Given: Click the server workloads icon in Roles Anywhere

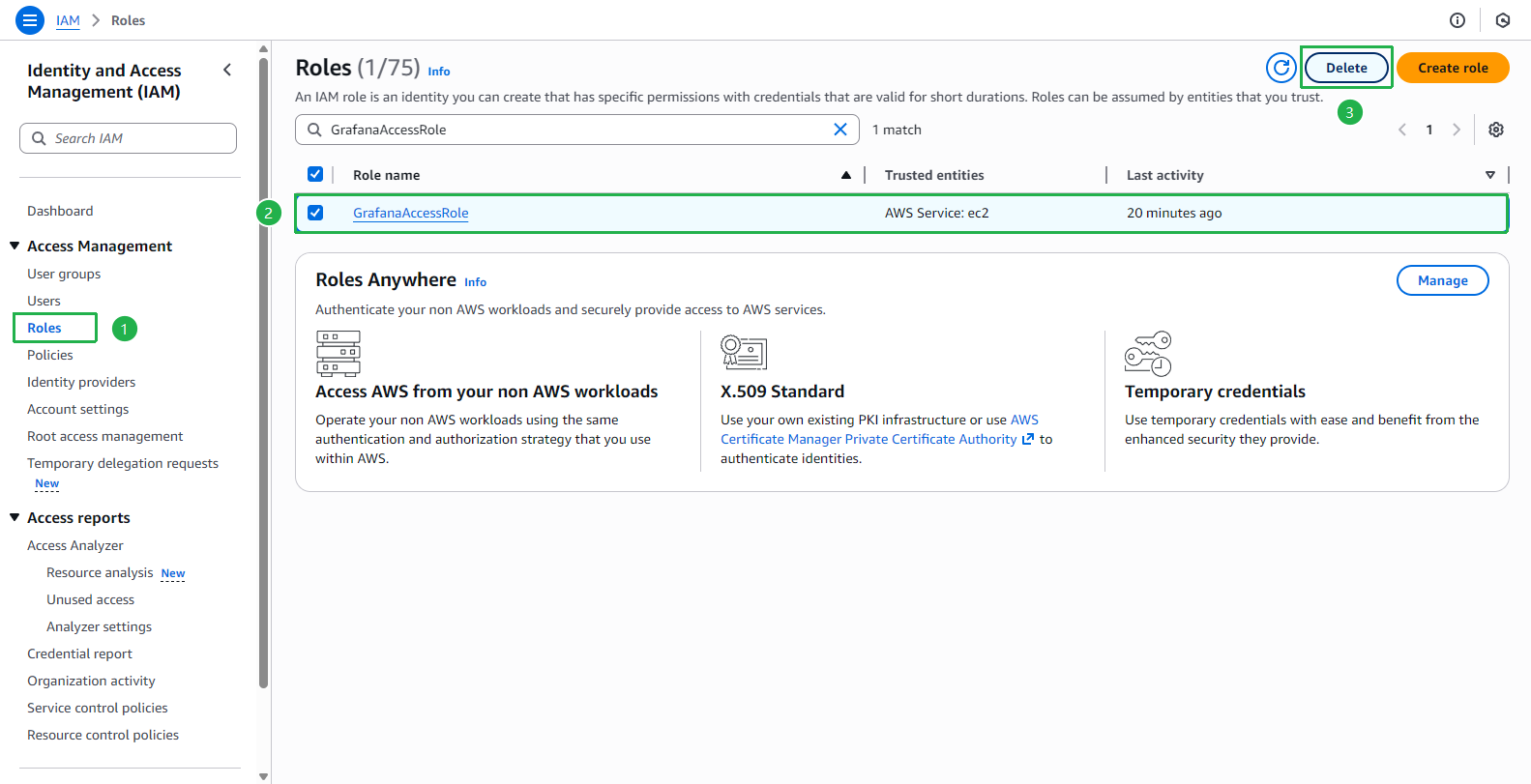Looking at the screenshot, I should pyautogui.click(x=339, y=353).
